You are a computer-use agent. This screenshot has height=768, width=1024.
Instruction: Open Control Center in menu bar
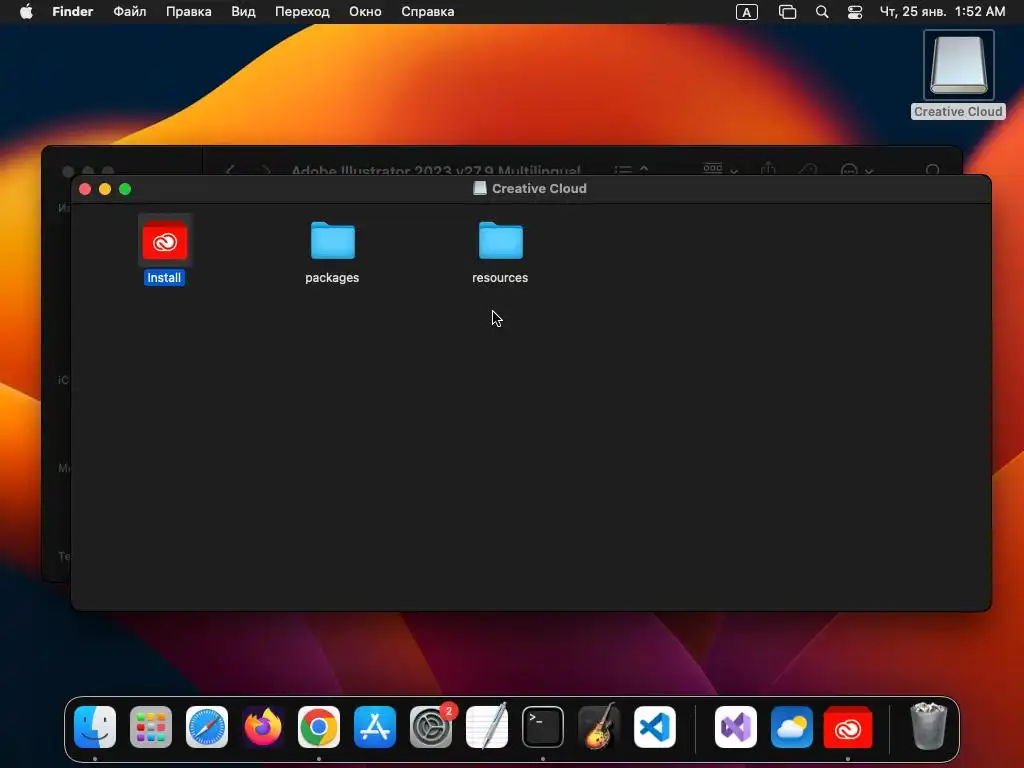point(855,12)
